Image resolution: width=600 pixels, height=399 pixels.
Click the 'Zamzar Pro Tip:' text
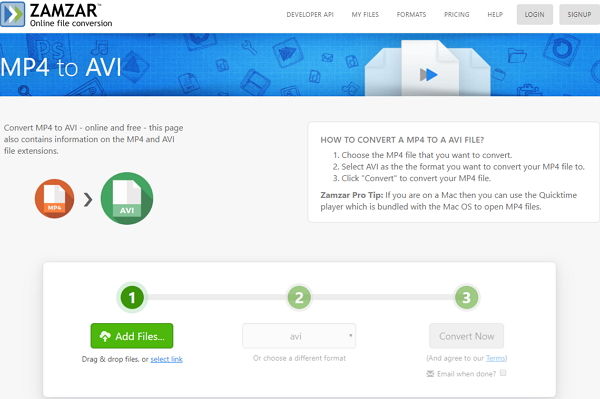click(x=352, y=195)
